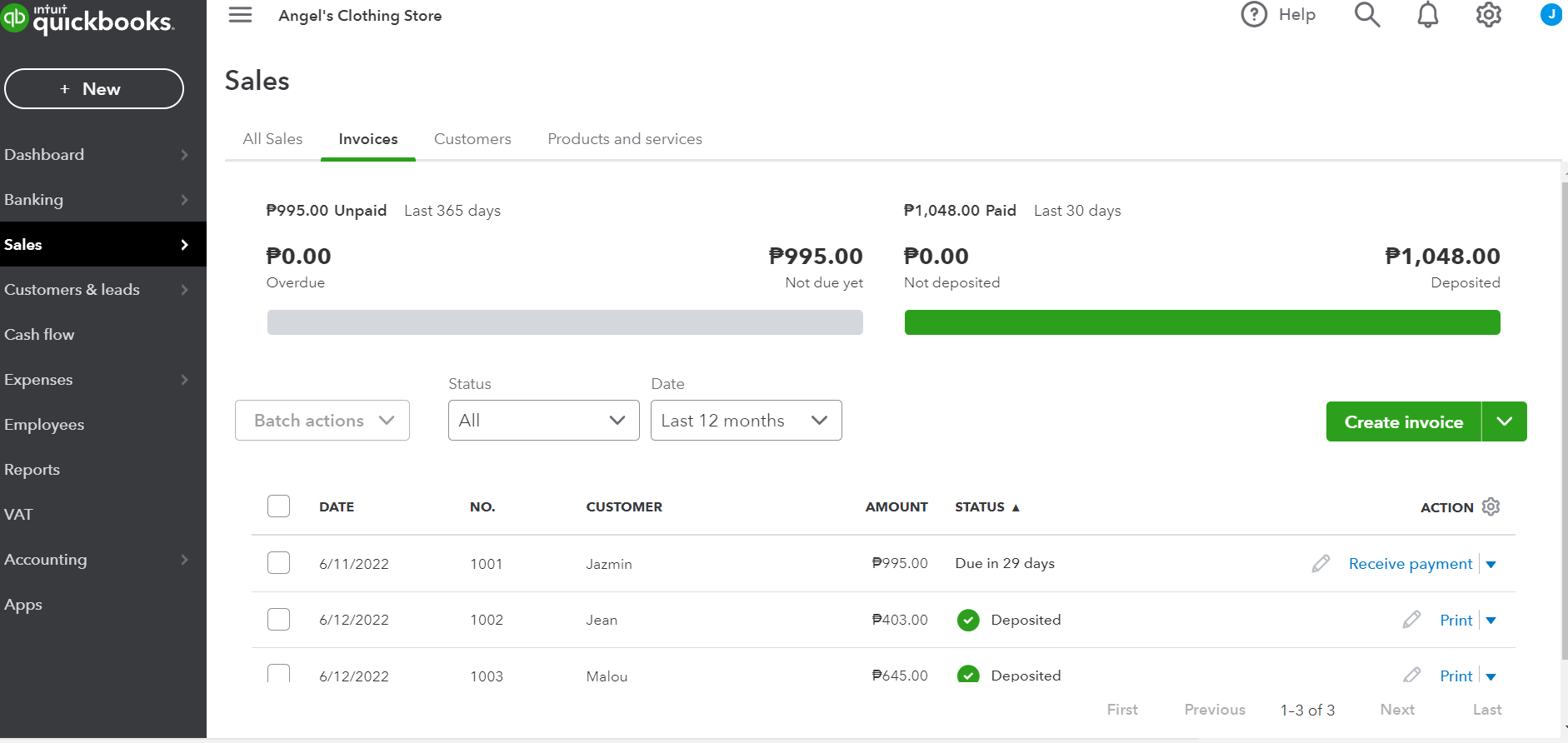Click the ₱1,048.00 Deposited amount

pos(1442,257)
